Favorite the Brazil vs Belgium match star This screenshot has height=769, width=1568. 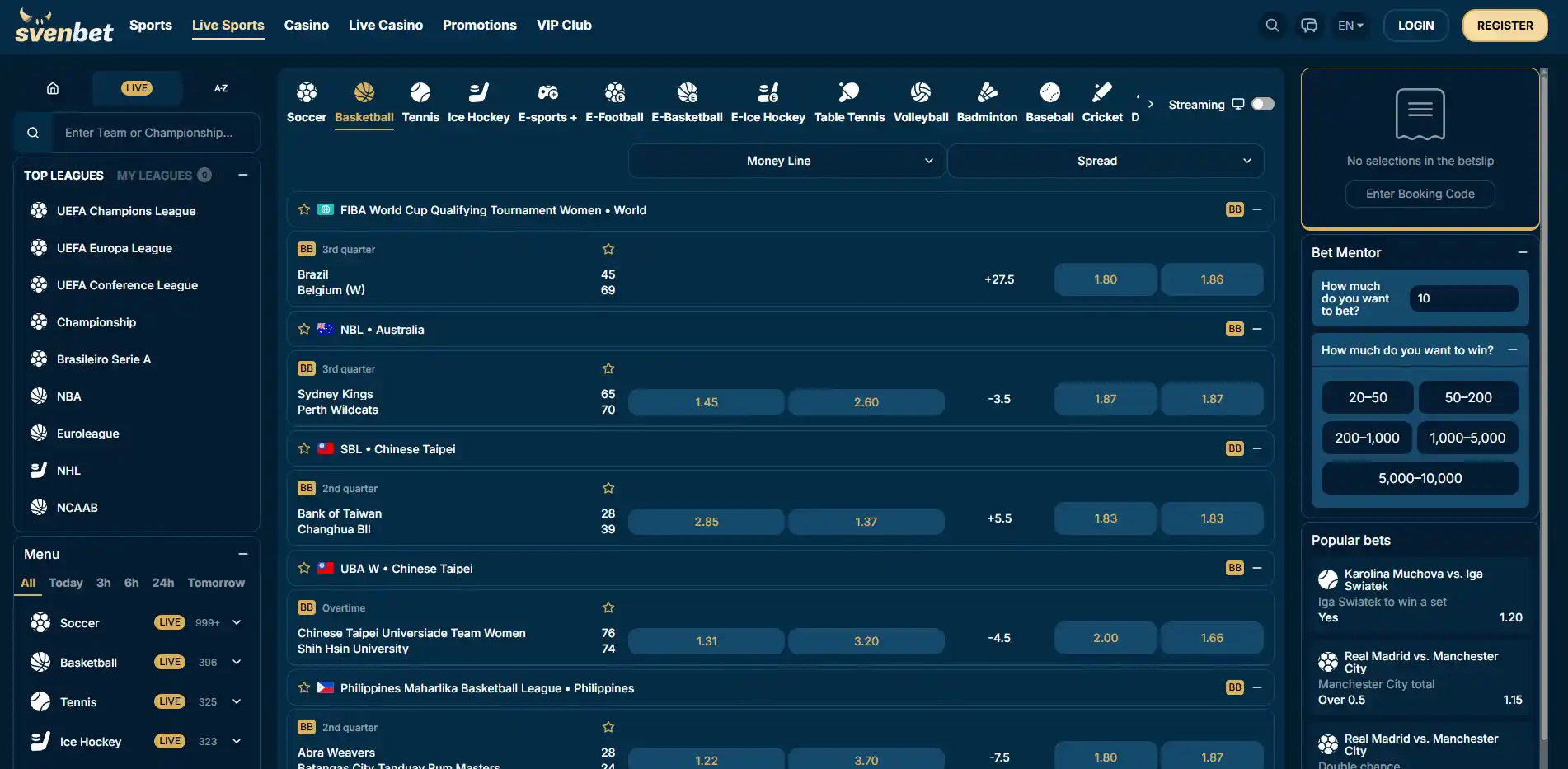pyautogui.click(x=608, y=249)
